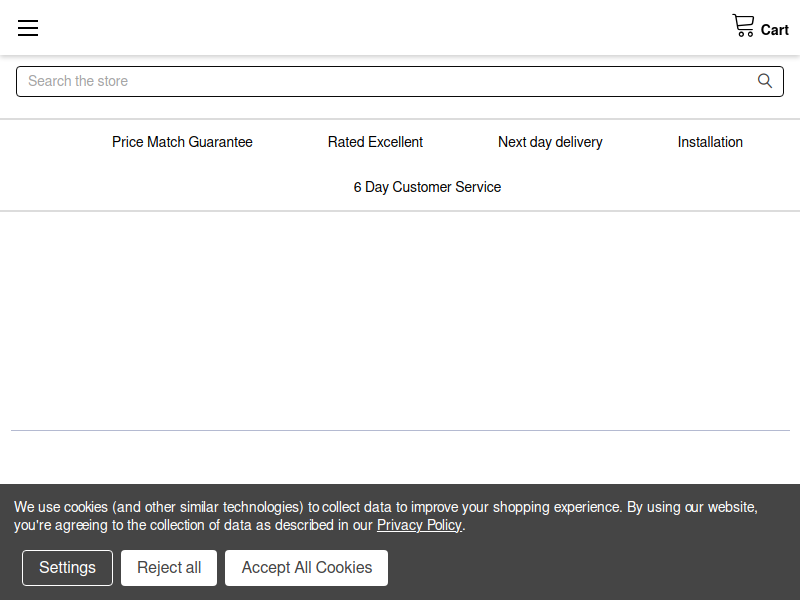800x600 pixels.
Task: Click the Installation link
Action: 710,142
